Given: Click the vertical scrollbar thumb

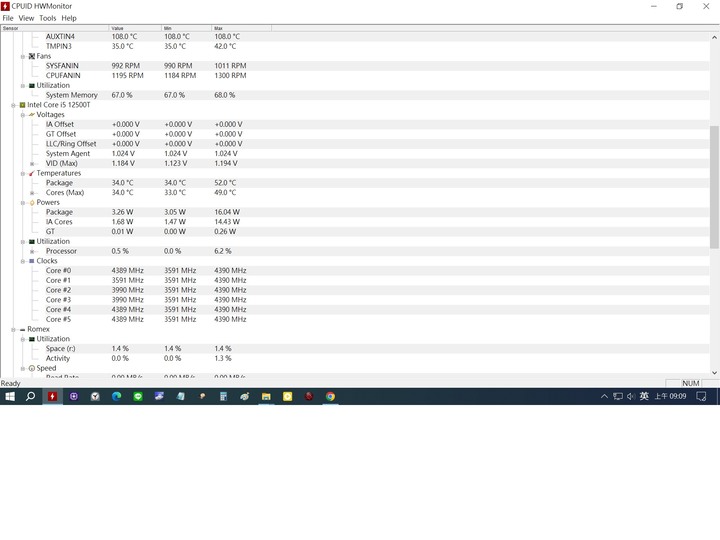Looking at the screenshot, I should (x=714, y=187).
